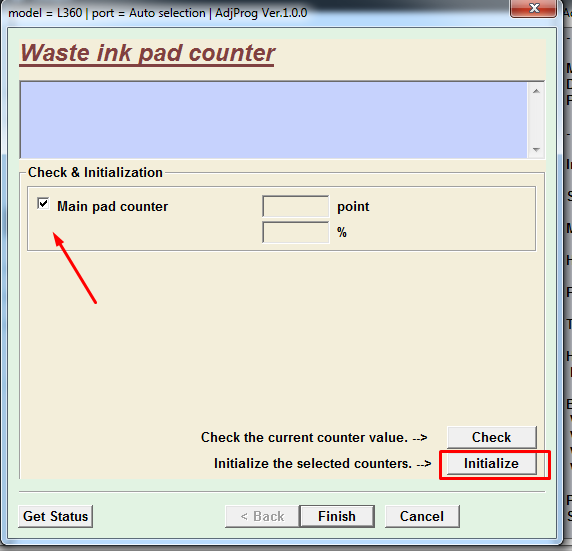Click the Initialize button
The image size is (572, 551).
pos(492,463)
